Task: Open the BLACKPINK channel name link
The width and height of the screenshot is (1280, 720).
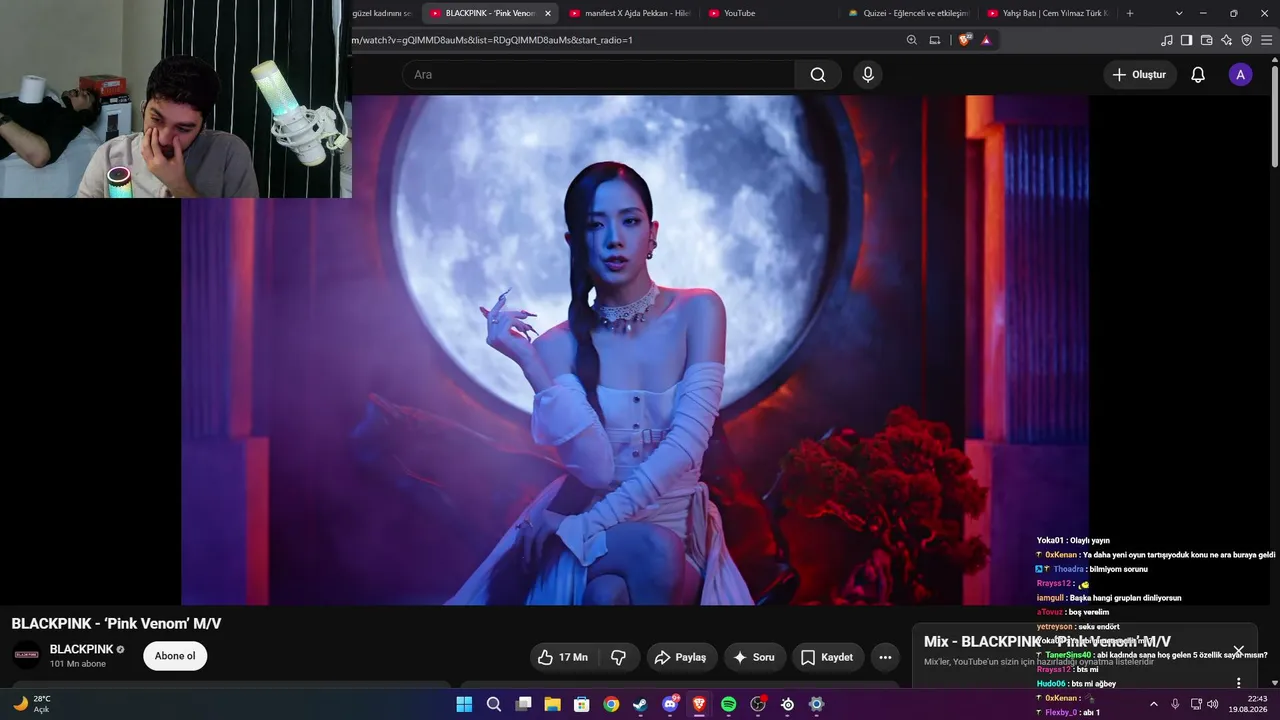Action: pos(81,649)
